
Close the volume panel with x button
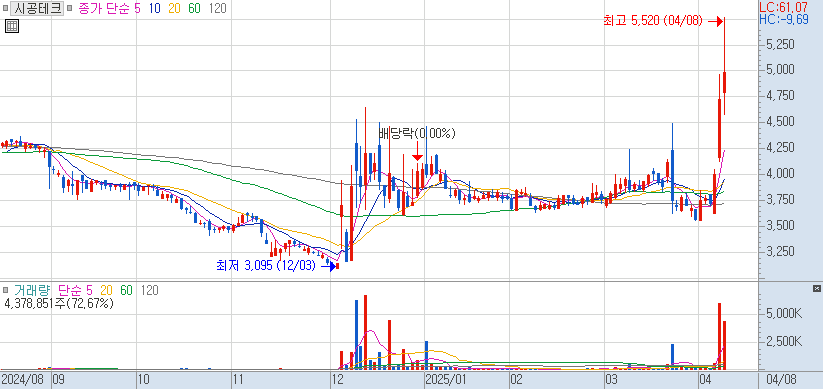(816, 289)
